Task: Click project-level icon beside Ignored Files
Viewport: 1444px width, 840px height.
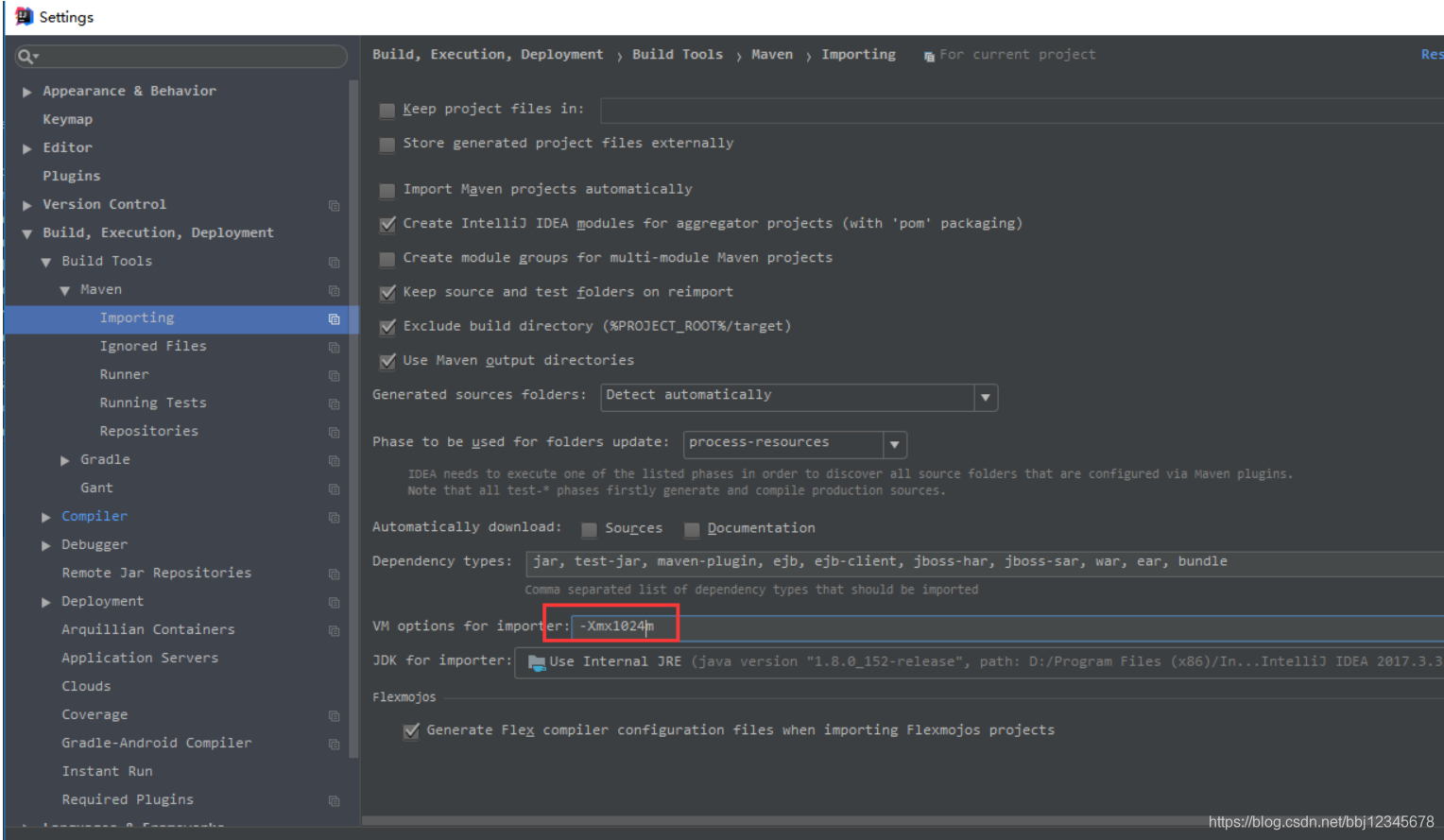Action: pos(334,347)
